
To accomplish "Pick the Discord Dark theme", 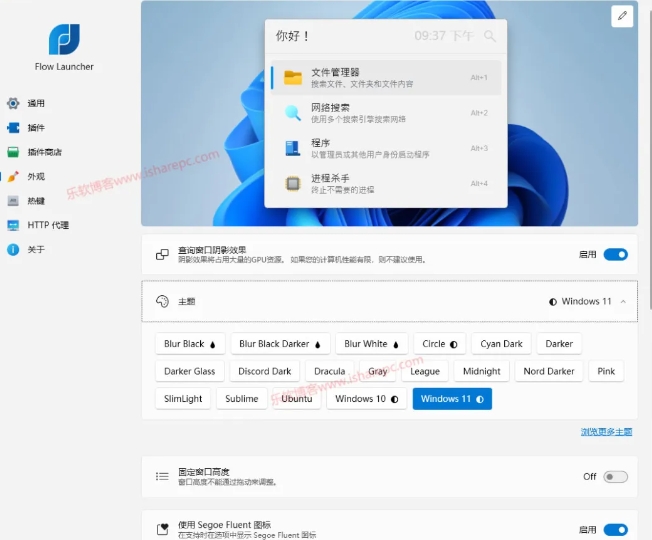I will (264, 371).
